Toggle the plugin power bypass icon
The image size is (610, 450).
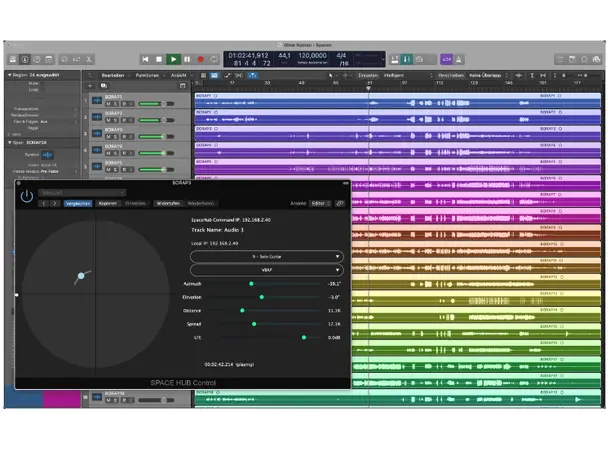click(x=27, y=196)
